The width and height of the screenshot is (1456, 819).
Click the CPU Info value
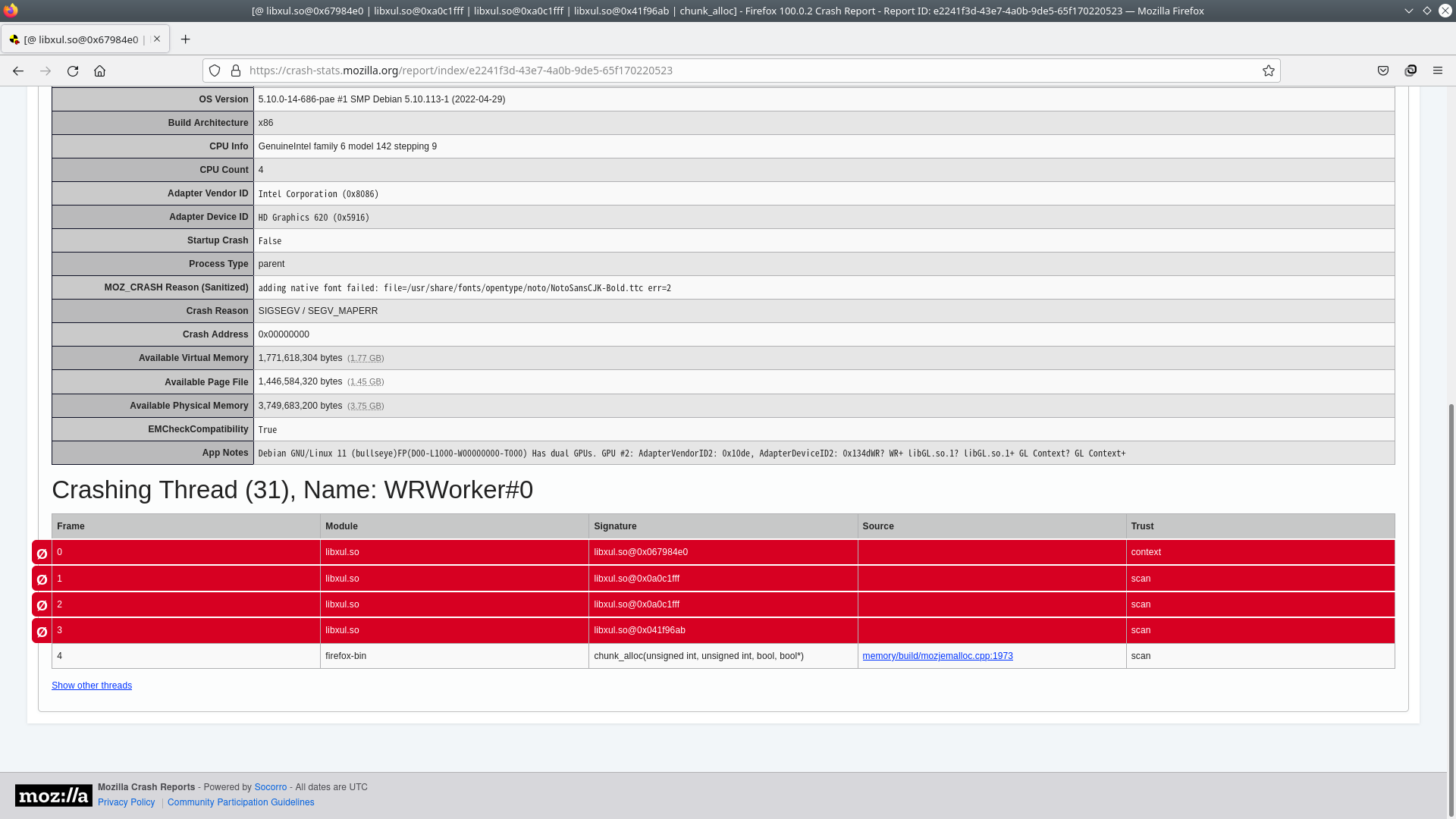pos(347,146)
